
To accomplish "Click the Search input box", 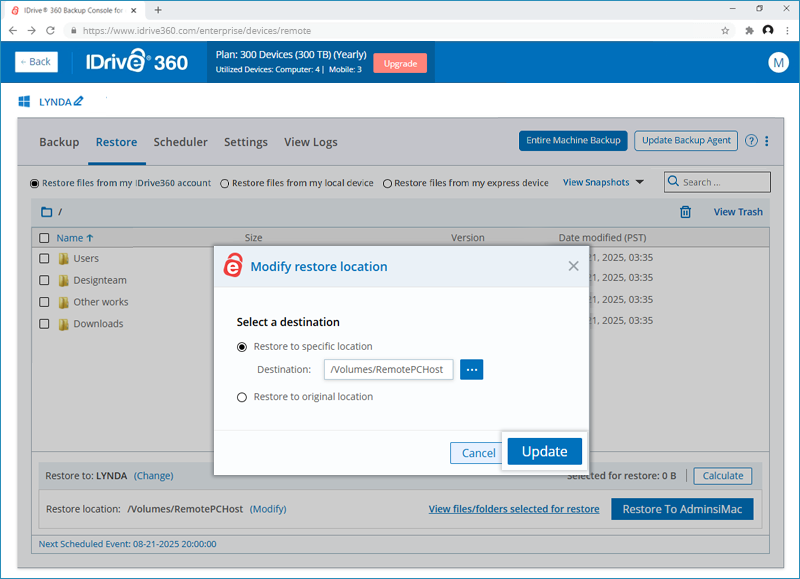I will (x=717, y=182).
